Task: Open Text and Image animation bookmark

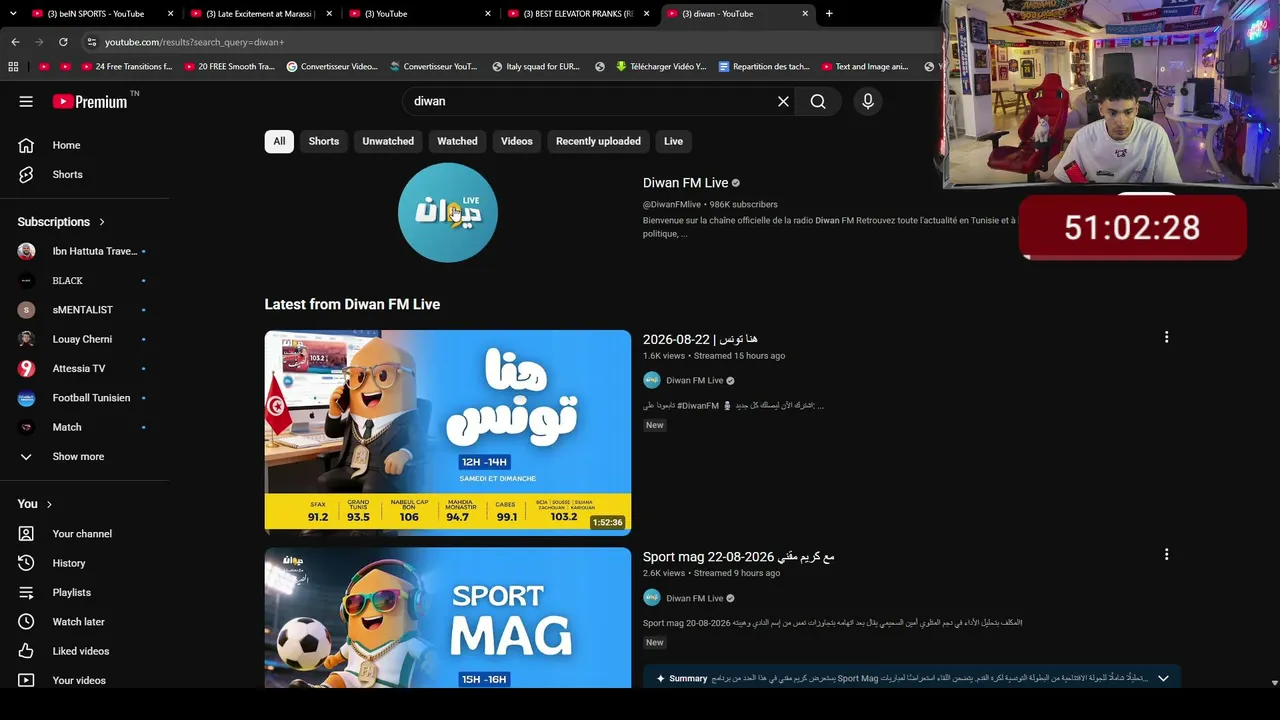Action: point(865,67)
